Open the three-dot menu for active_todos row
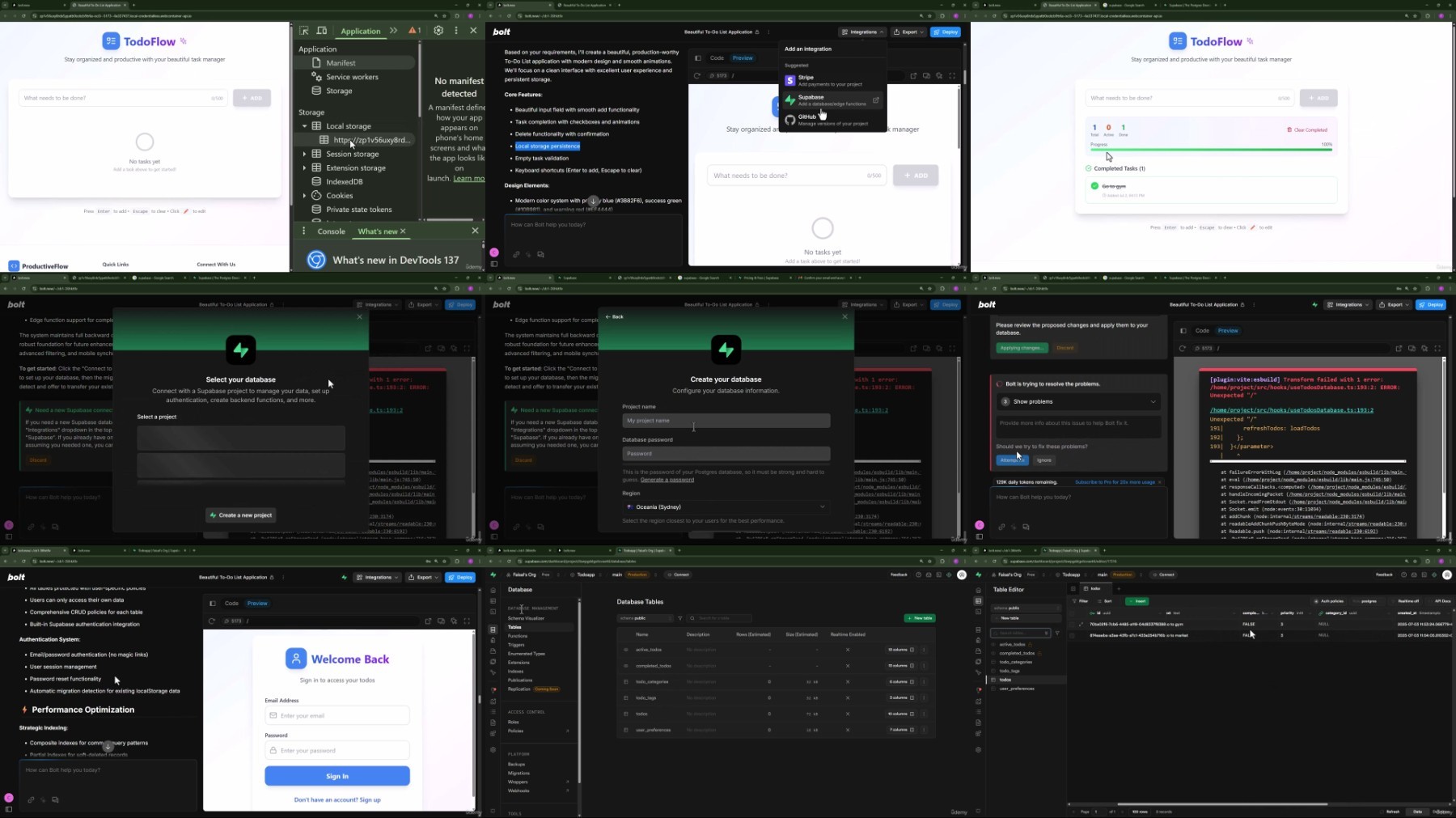Viewport: 1456px width, 818px height. (x=924, y=650)
